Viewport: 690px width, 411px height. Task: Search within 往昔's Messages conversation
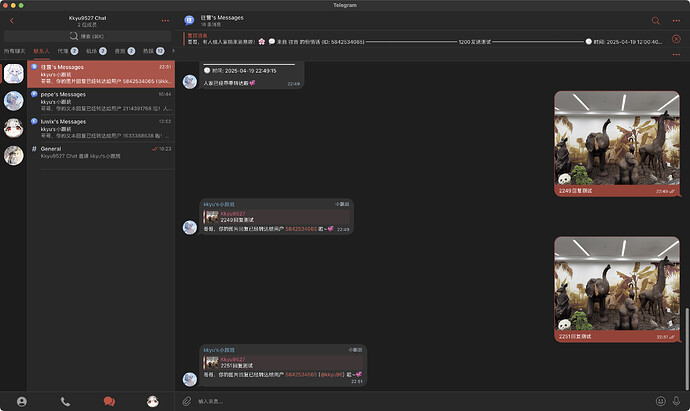click(x=655, y=21)
